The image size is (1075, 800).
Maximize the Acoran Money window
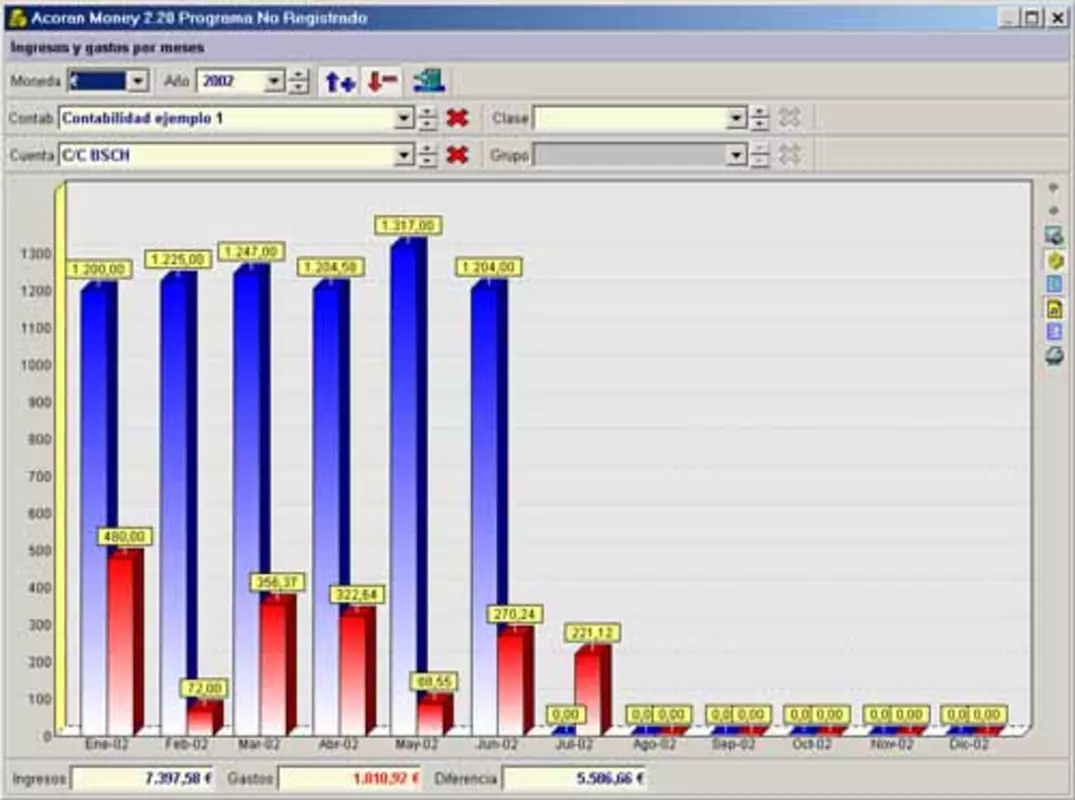click(x=1032, y=17)
